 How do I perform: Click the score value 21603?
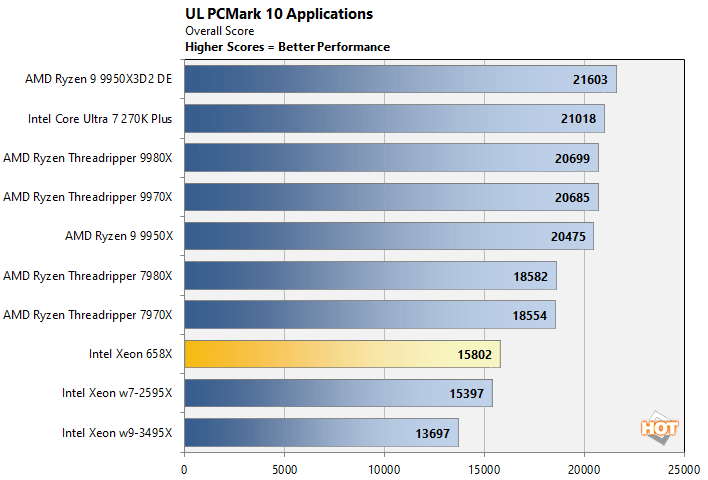coord(590,80)
